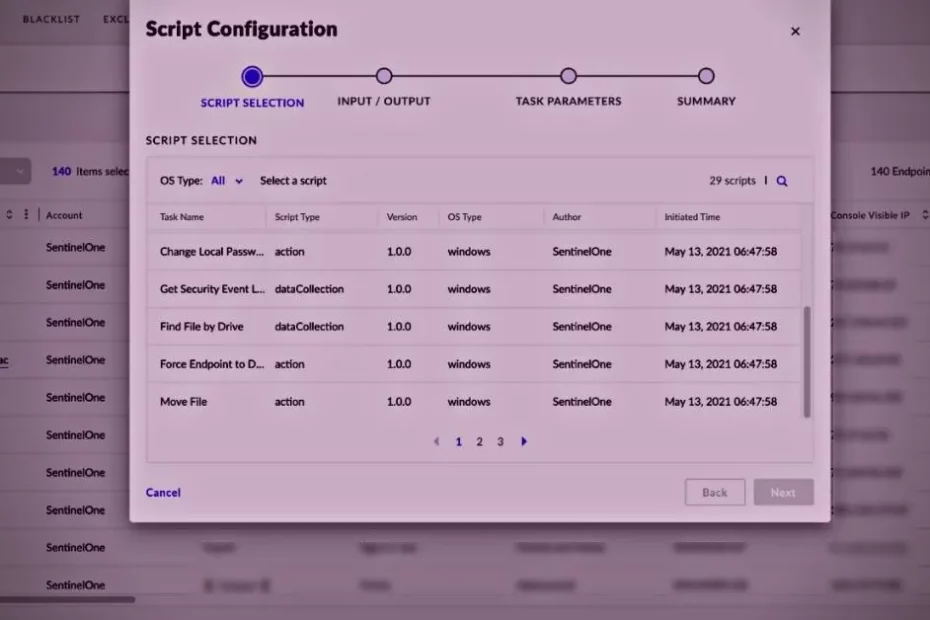This screenshot has width=930, height=620.
Task: Open the OS Type All dropdown
Action: (x=227, y=181)
